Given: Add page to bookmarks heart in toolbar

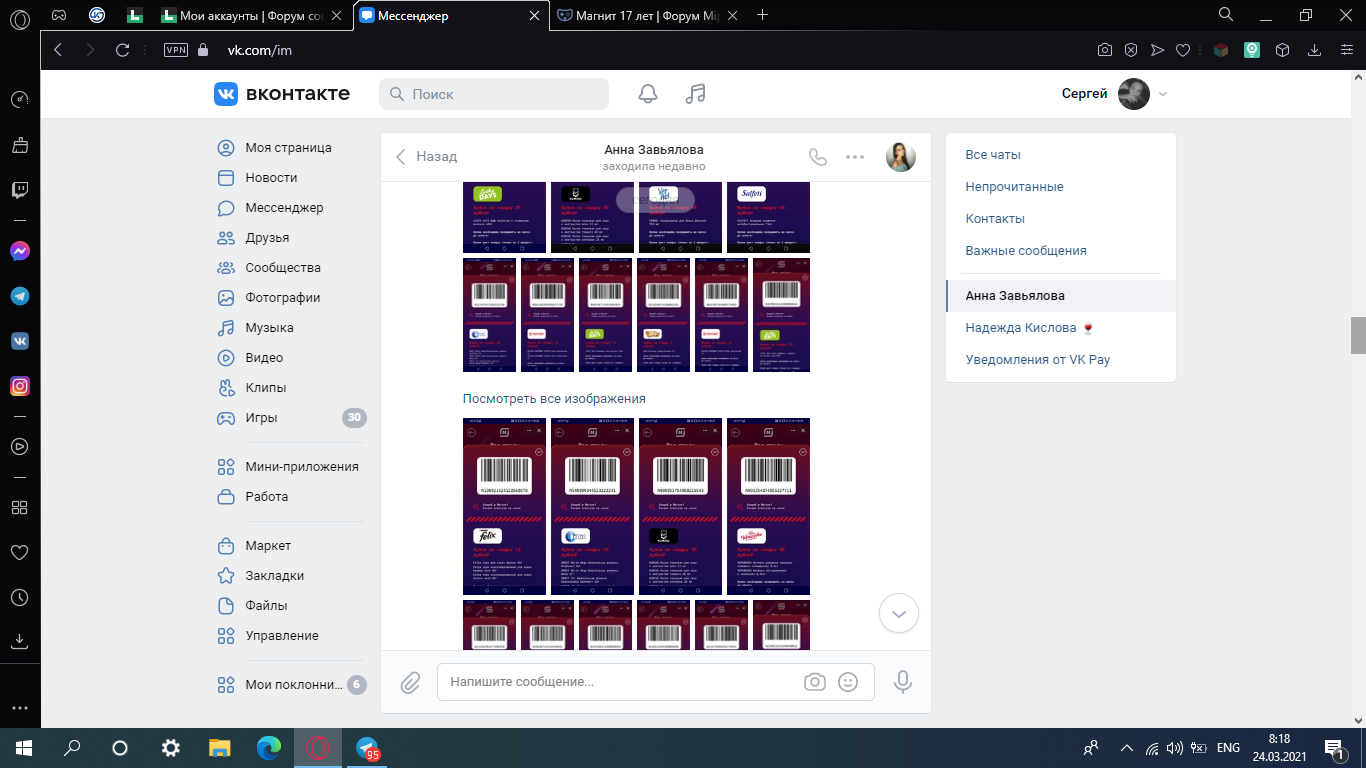Looking at the screenshot, I should 1182,50.
